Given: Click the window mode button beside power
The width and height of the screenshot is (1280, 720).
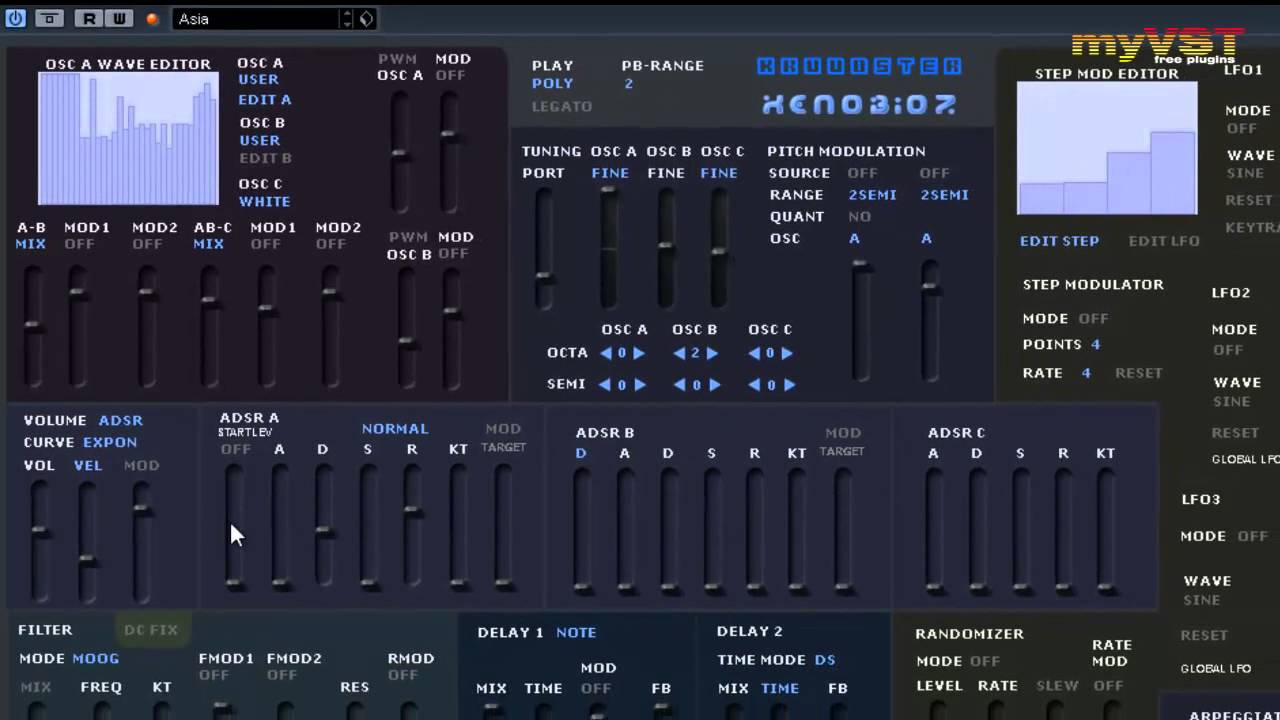Looking at the screenshot, I should point(49,18).
